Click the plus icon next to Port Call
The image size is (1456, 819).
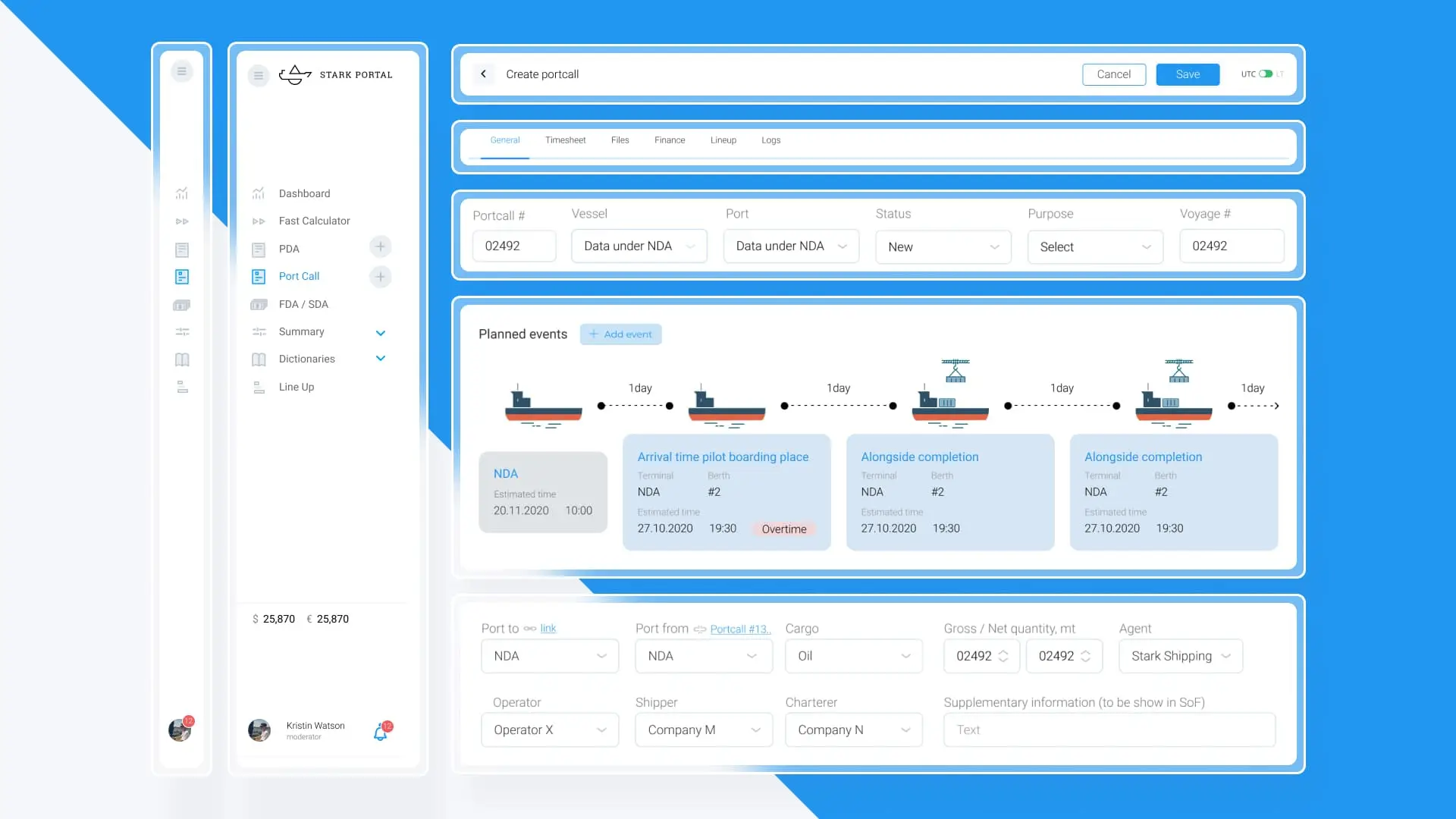pos(381,277)
